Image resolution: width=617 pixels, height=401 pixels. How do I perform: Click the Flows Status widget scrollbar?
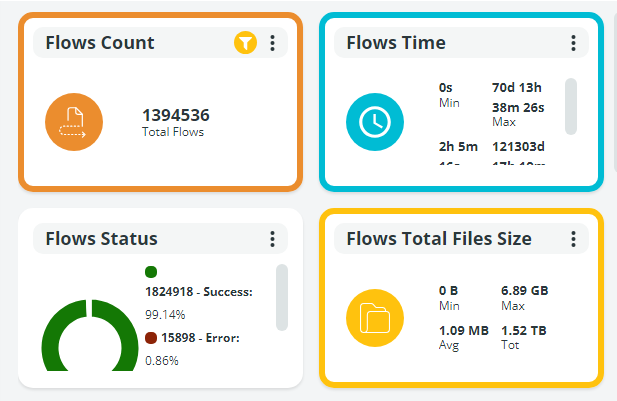point(282,297)
